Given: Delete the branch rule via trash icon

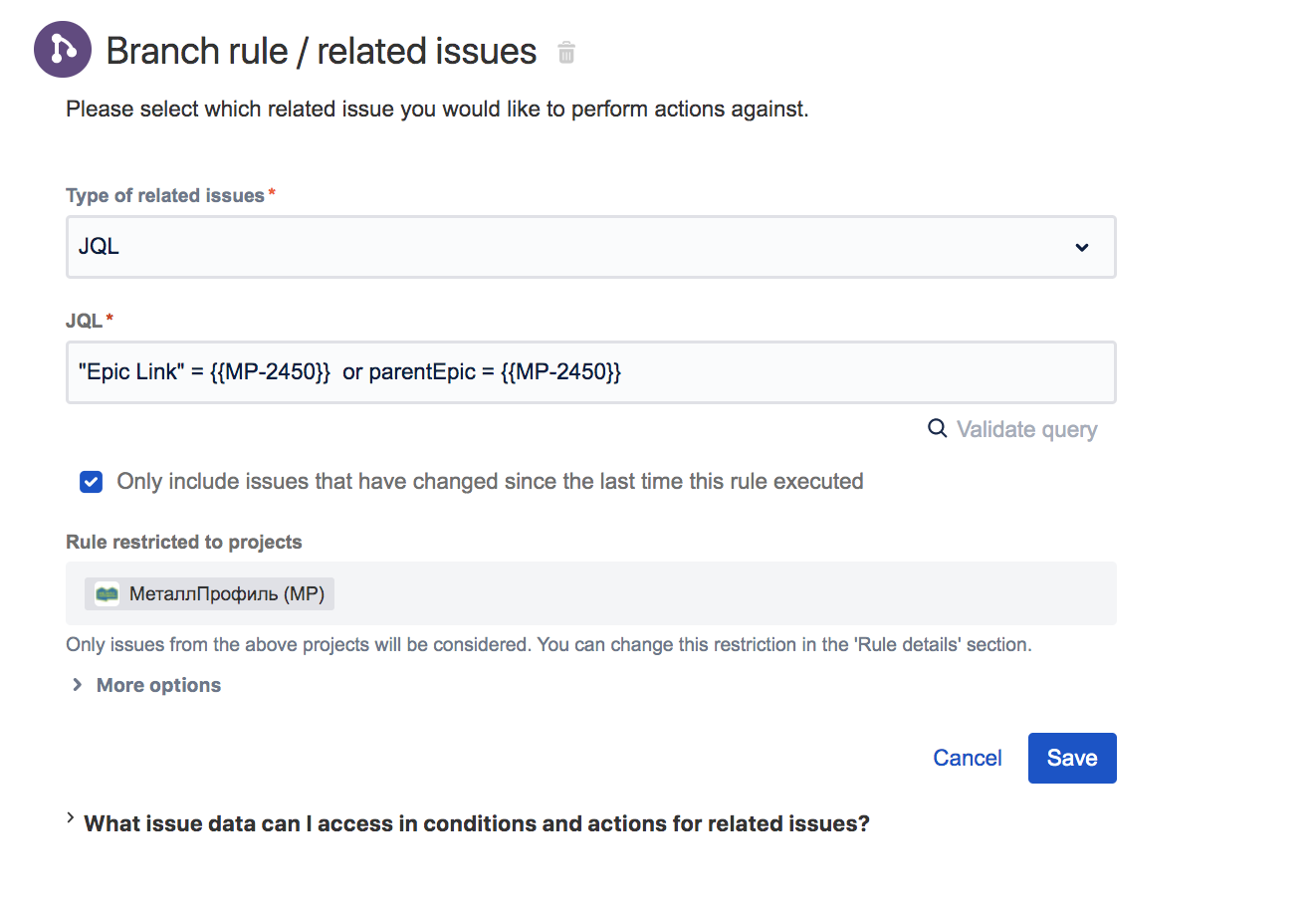Looking at the screenshot, I should point(566,52).
